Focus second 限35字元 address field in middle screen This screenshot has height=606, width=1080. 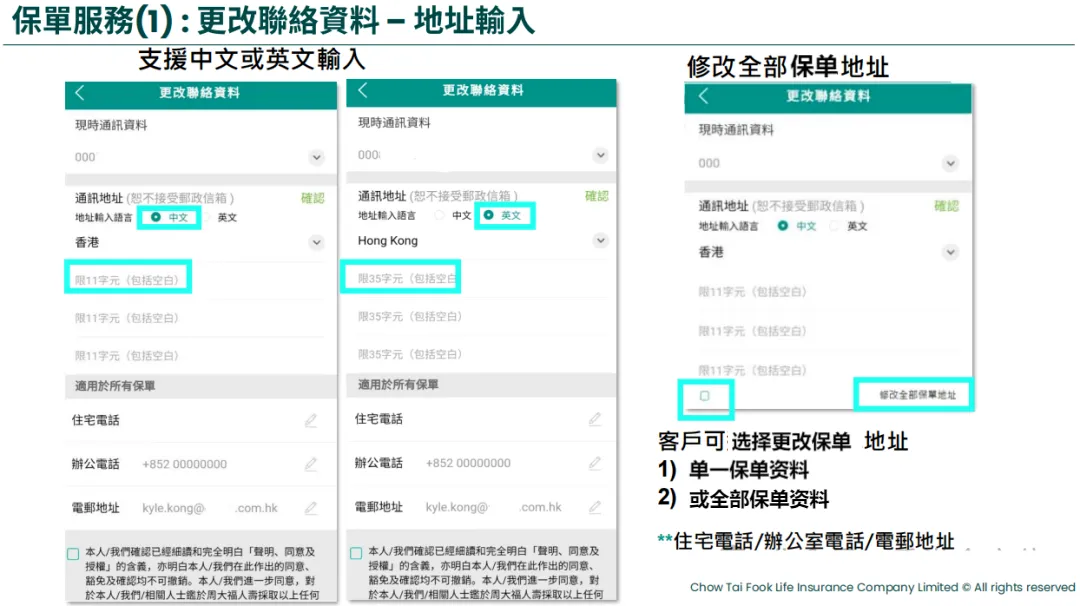pos(482,316)
